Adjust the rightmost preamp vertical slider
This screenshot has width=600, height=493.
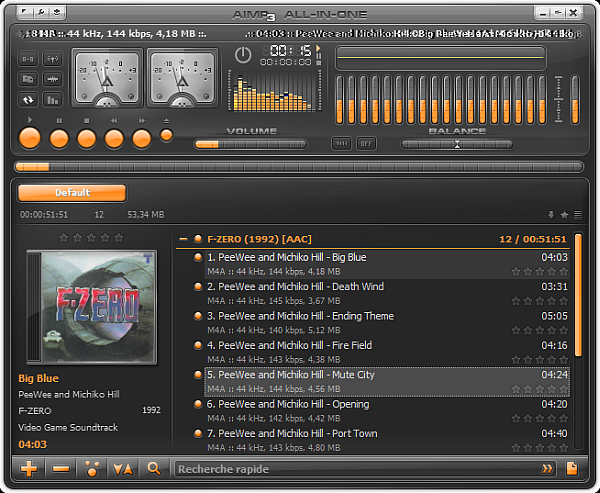click(575, 100)
